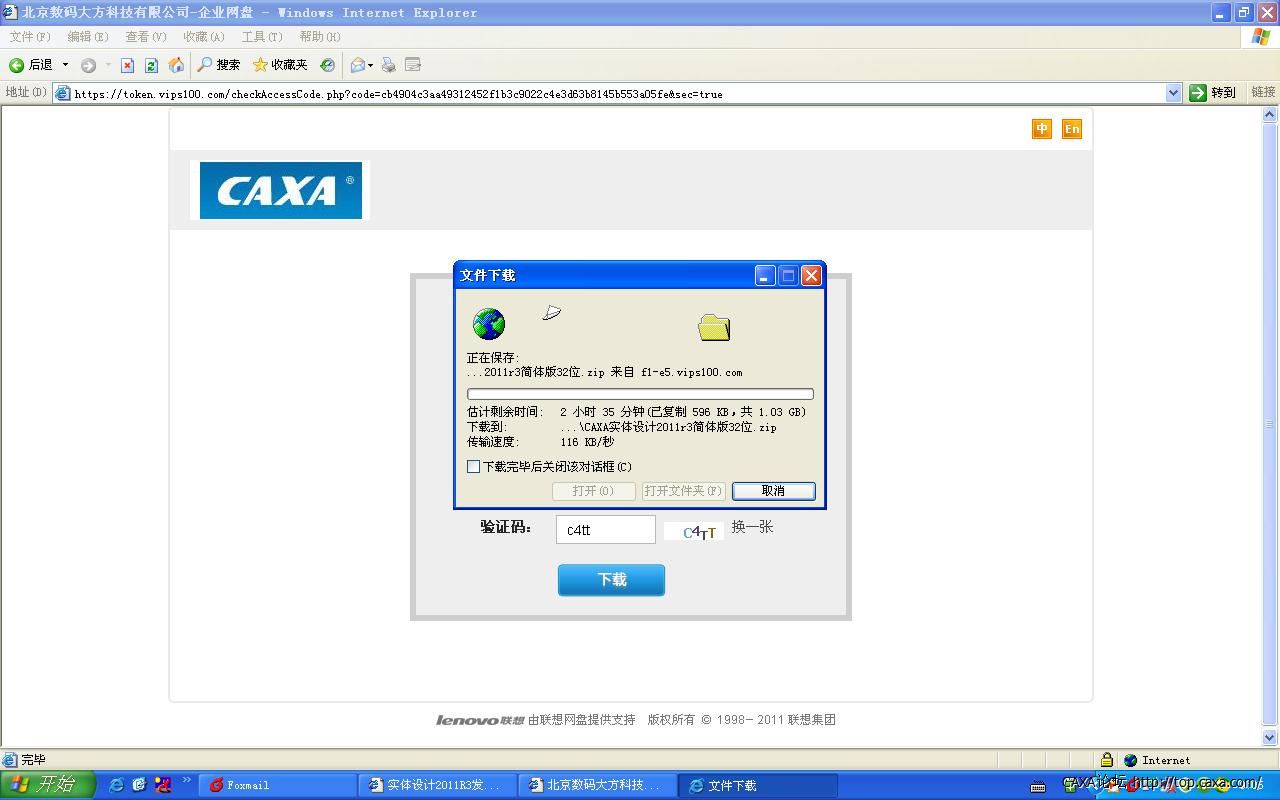The width and height of the screenshot is (1280, 800).
Task: Click the 后退 back button
Action: pyautogui.click(x=30, y=65)
